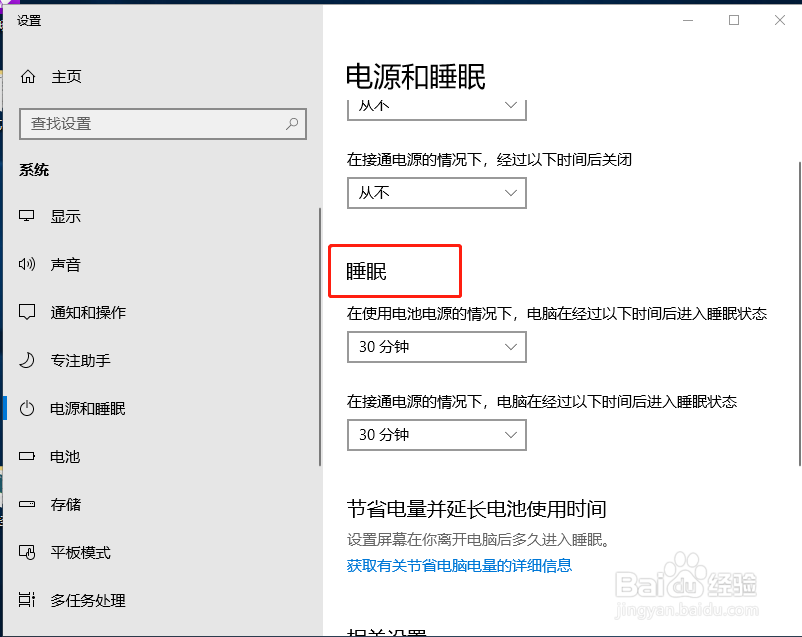Select the 显示 (Display) settings icon
The height and width of the screenshot is (637, 802).
pyautogui.click(x=27, y=215)
